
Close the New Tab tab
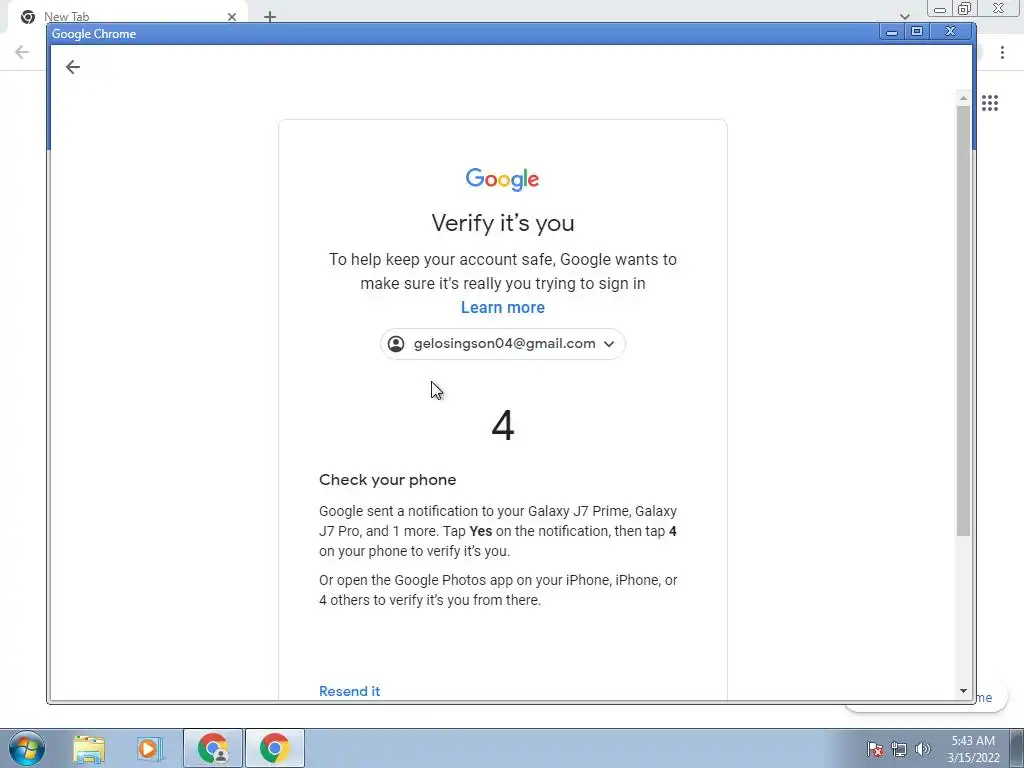(x=232, y=17)
